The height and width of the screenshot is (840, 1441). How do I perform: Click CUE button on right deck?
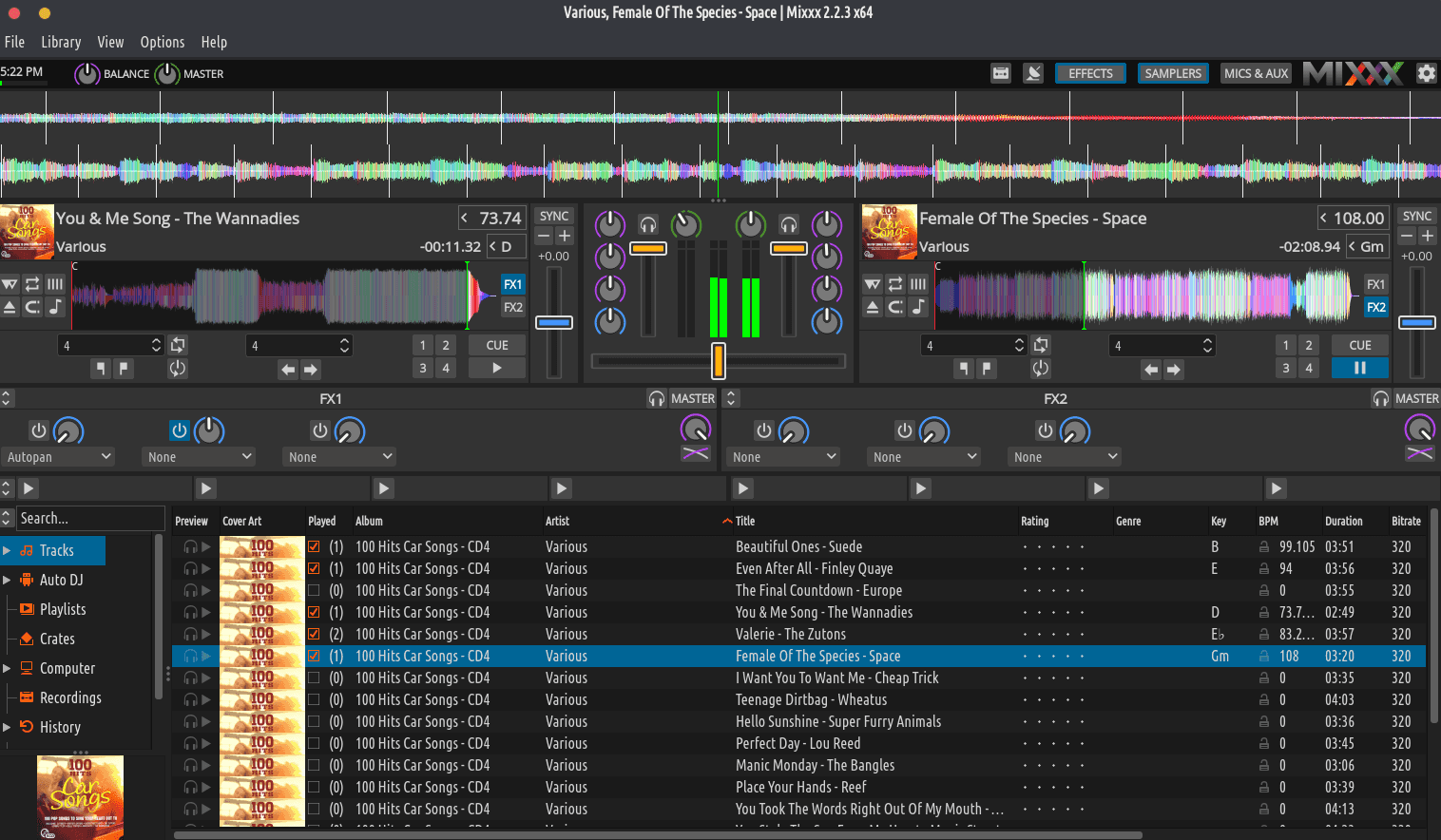1360,345
